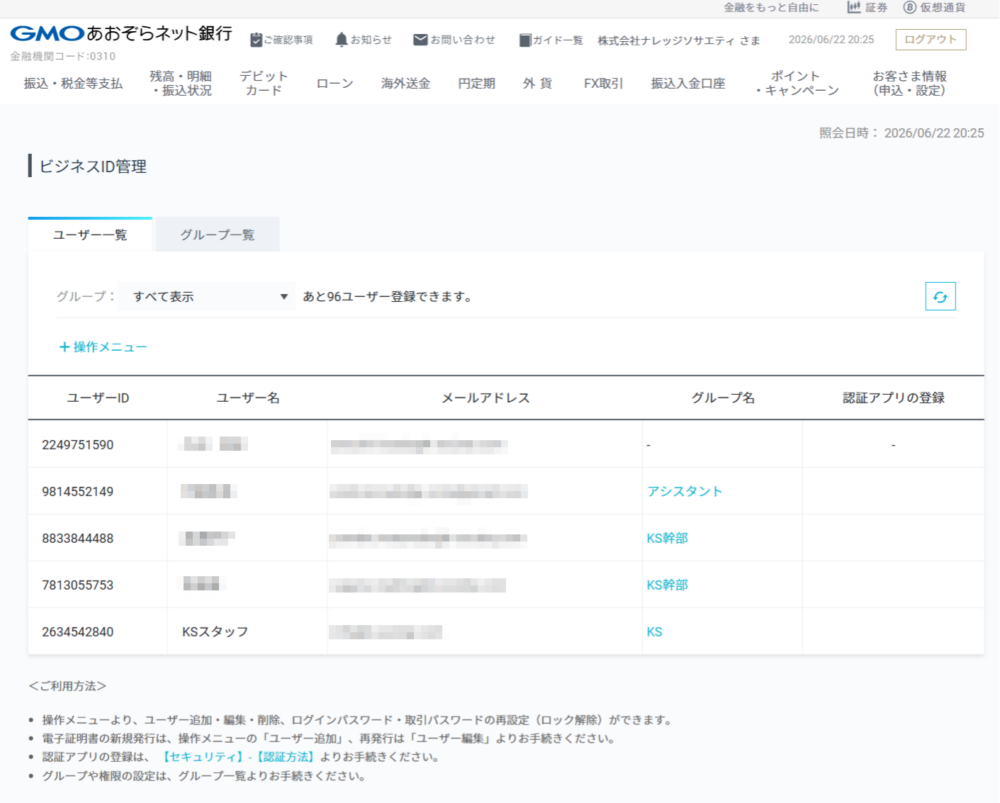Open the 【セキュリティ】 link
The height and width of the screenshot is (803, 1000).
click(x=202, y=757)
